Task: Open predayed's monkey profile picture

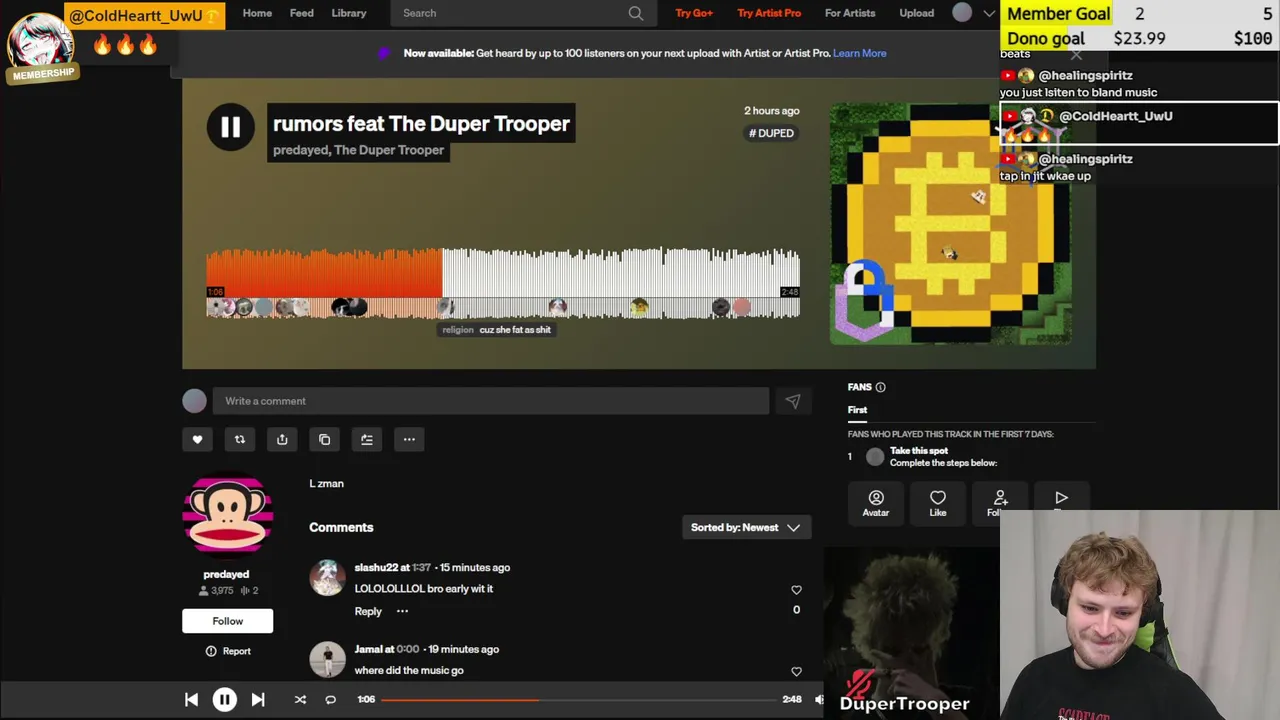Action: 227,512
